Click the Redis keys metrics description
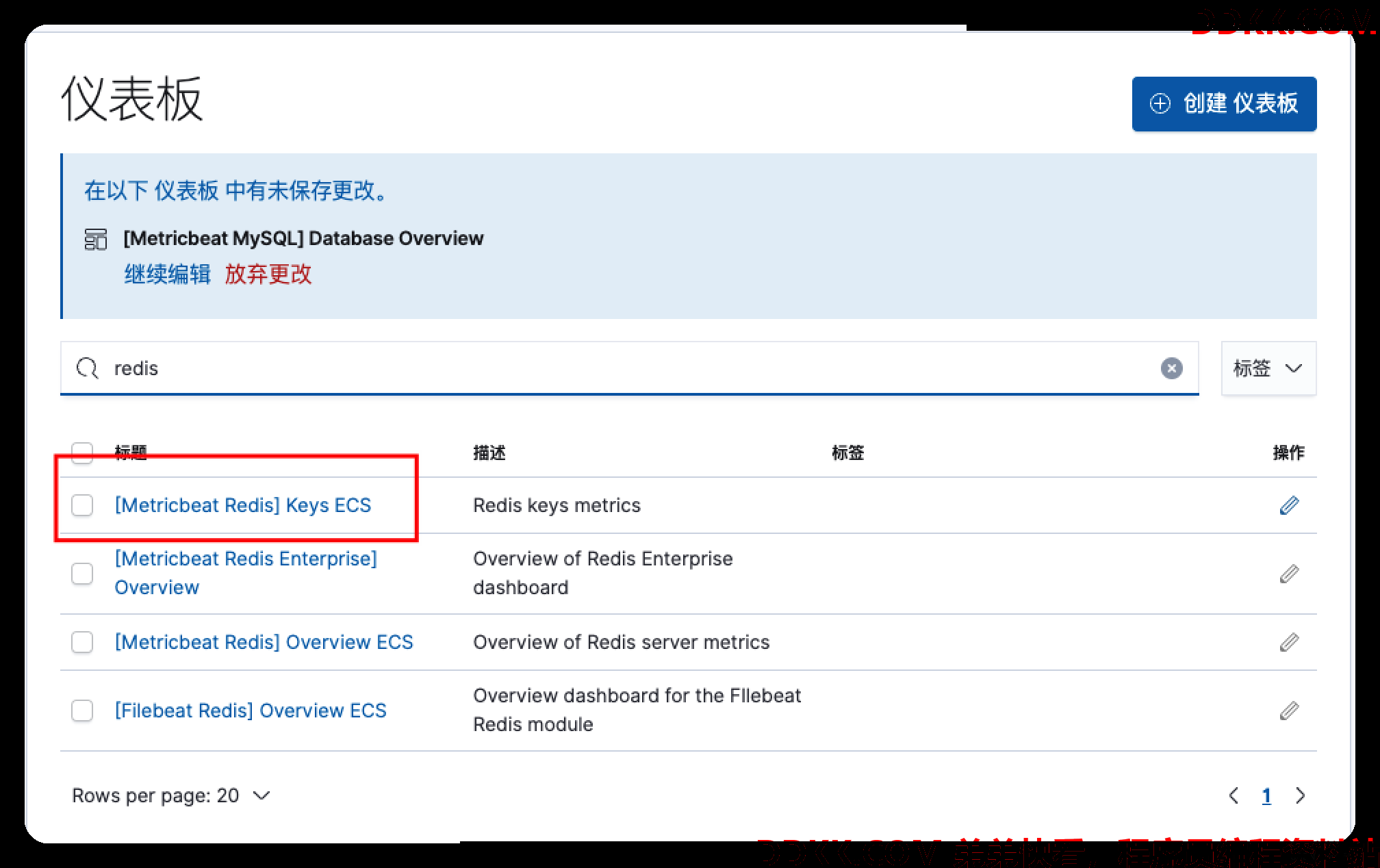 point(557,505)
